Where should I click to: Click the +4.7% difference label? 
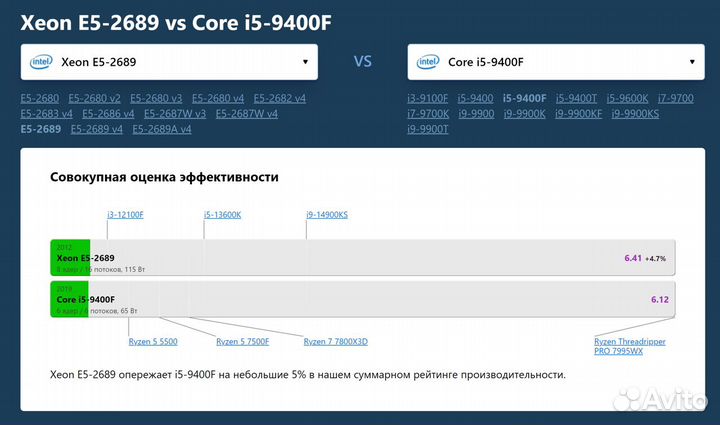pyautogui.click(x=655, y=259)
